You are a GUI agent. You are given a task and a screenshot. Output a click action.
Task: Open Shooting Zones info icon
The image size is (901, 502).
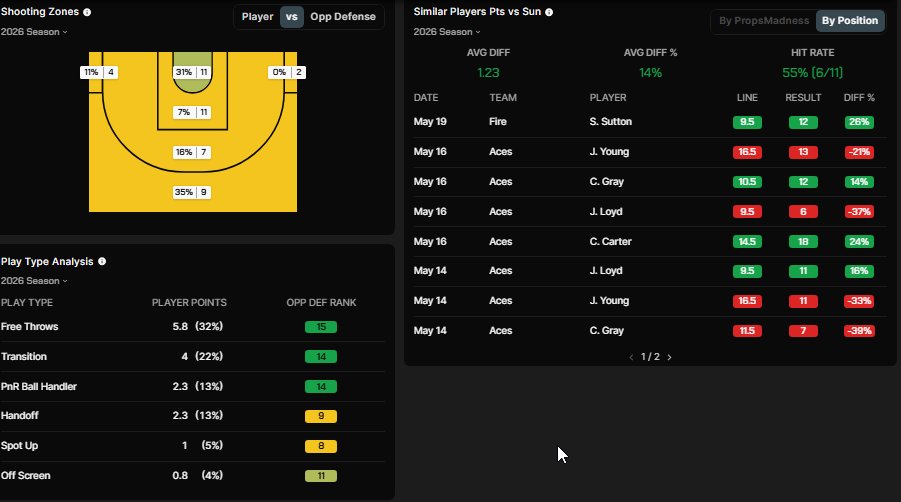click(87, 12)
